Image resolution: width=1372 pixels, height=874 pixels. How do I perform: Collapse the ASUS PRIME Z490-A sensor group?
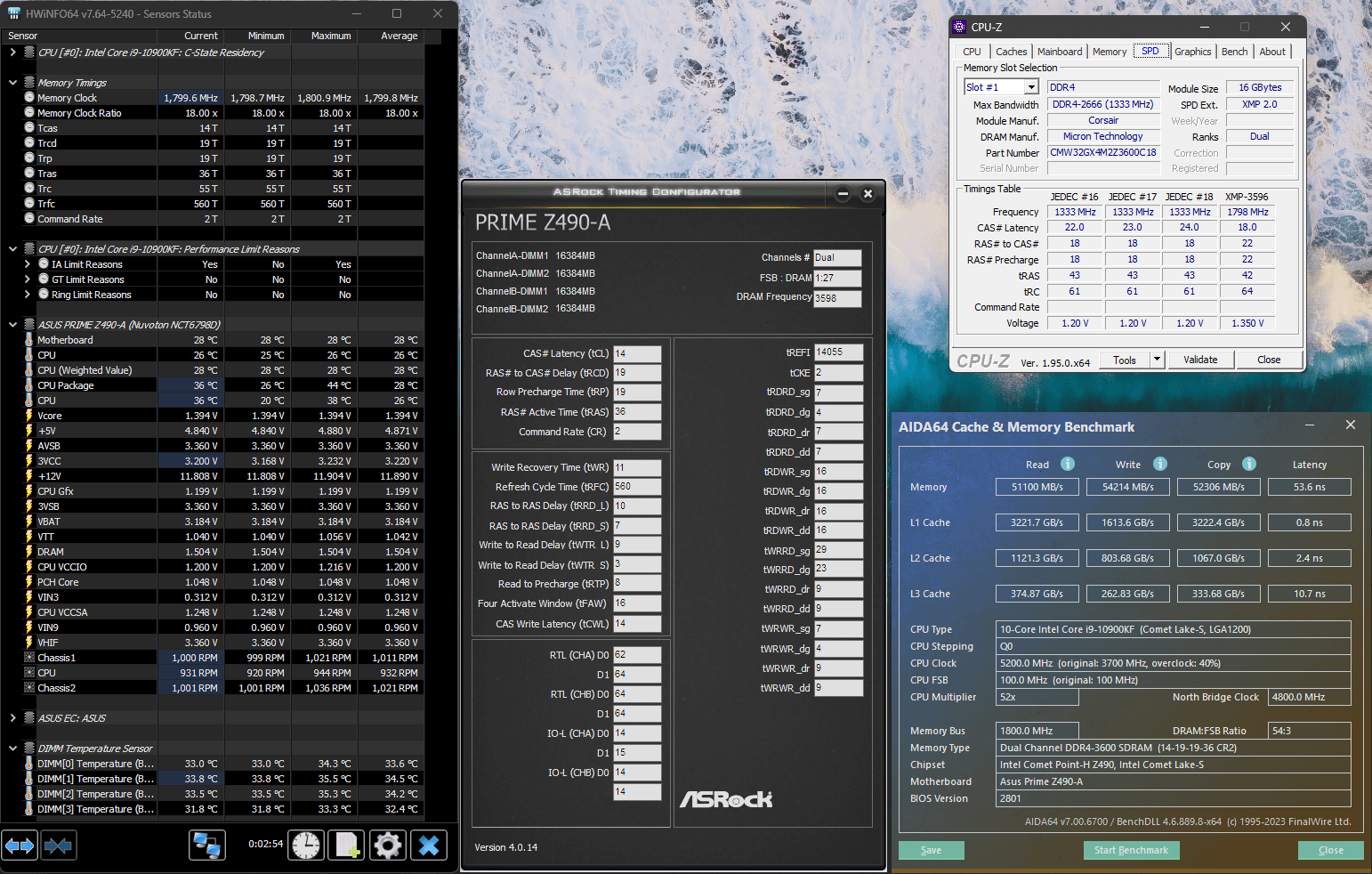point(12,325)
